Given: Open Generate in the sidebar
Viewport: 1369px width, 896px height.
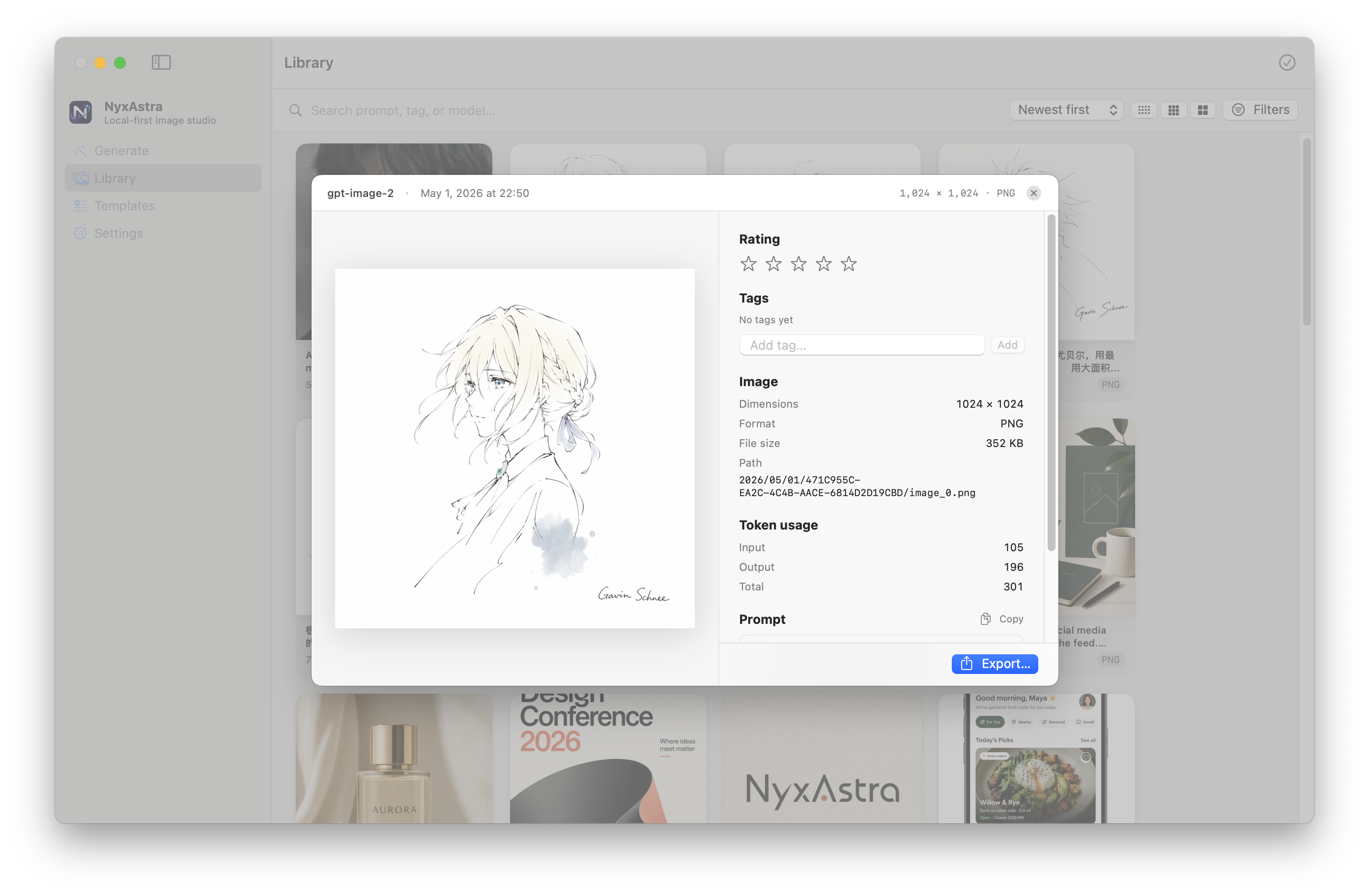Looking at the screenshot, I should 163,151.
